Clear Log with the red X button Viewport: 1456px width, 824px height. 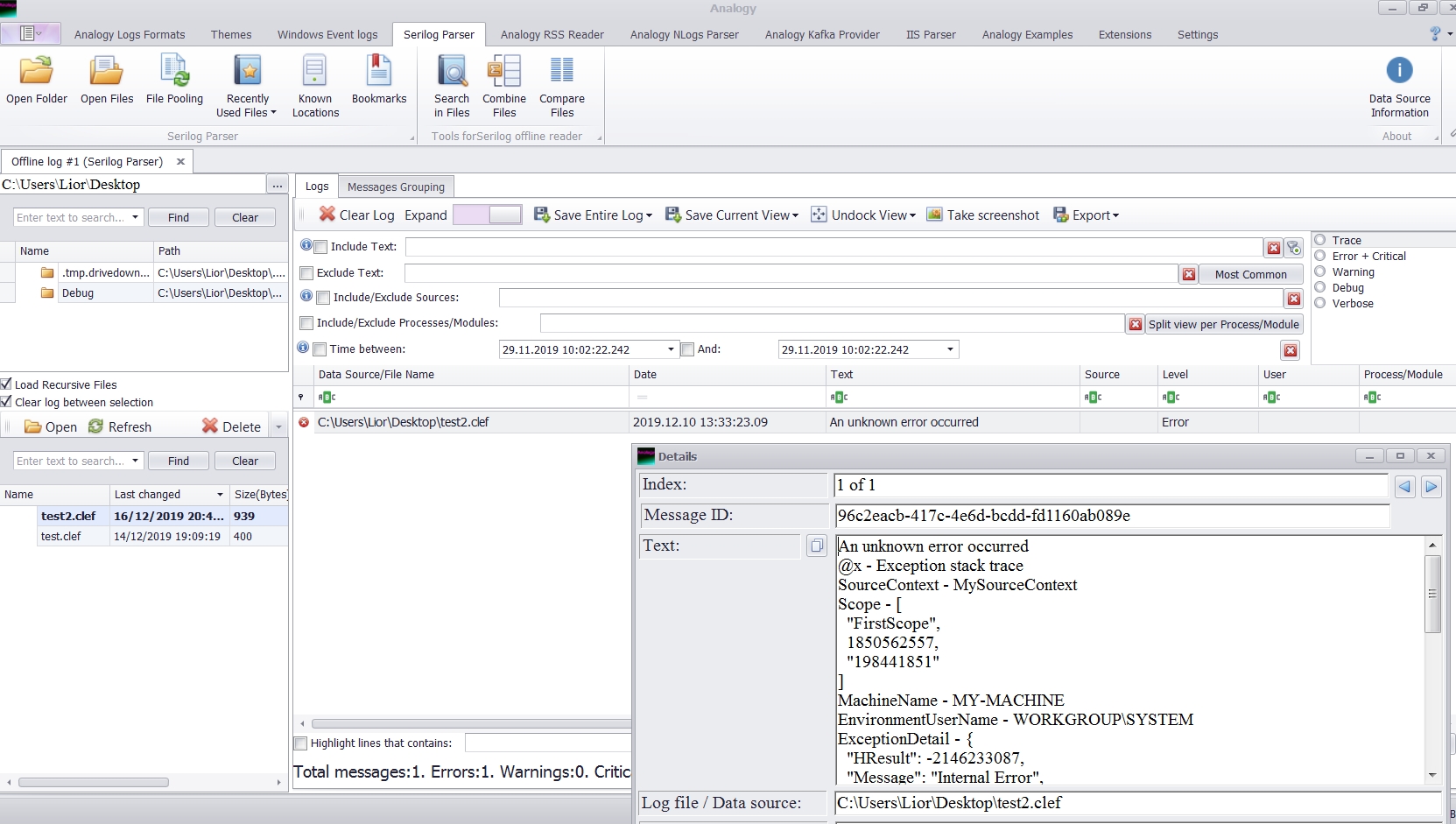357,215
